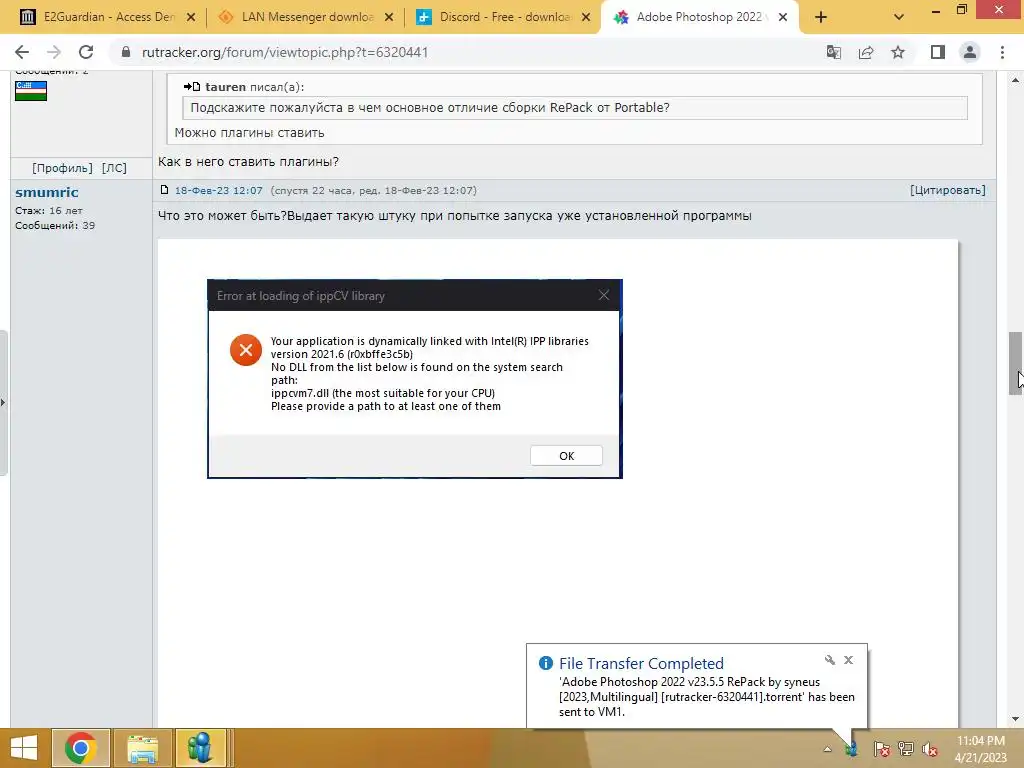Click the messenger tray icon
The height and width of the screenshot is (768, 1024).
[852, 748]
